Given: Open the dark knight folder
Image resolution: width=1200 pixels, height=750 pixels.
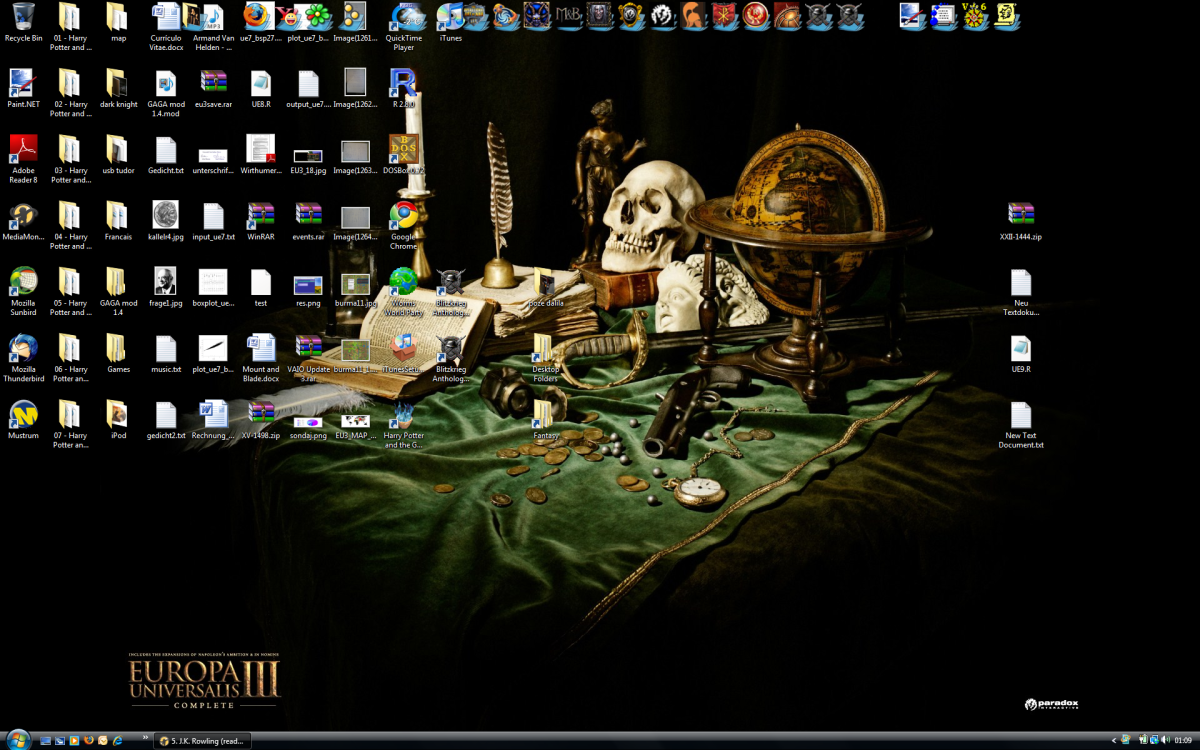Looking at the screenshot, I should point(118,84).
